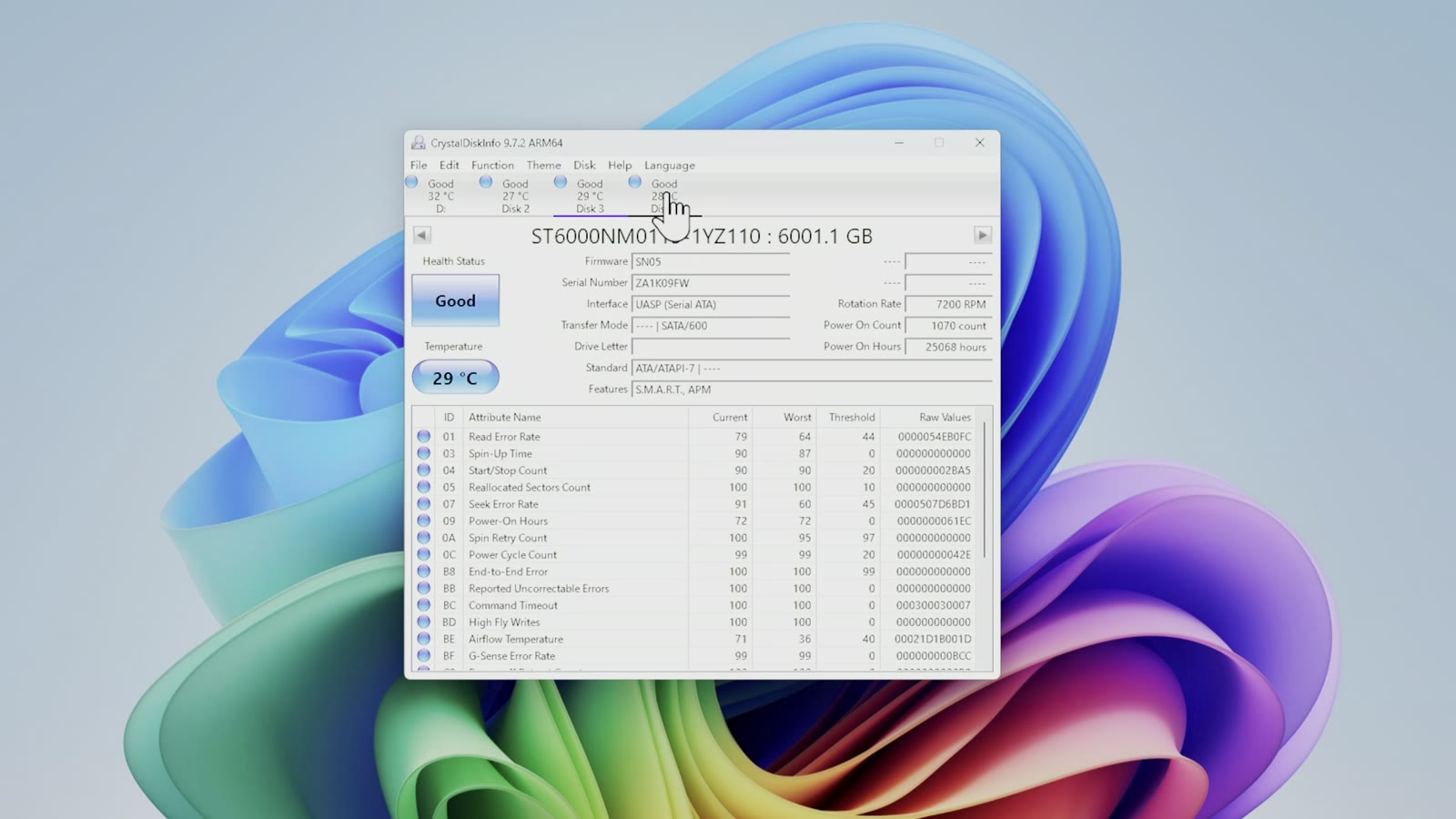Click the Serial Number field
1456x819 pixels.
[x=711, y=283]
